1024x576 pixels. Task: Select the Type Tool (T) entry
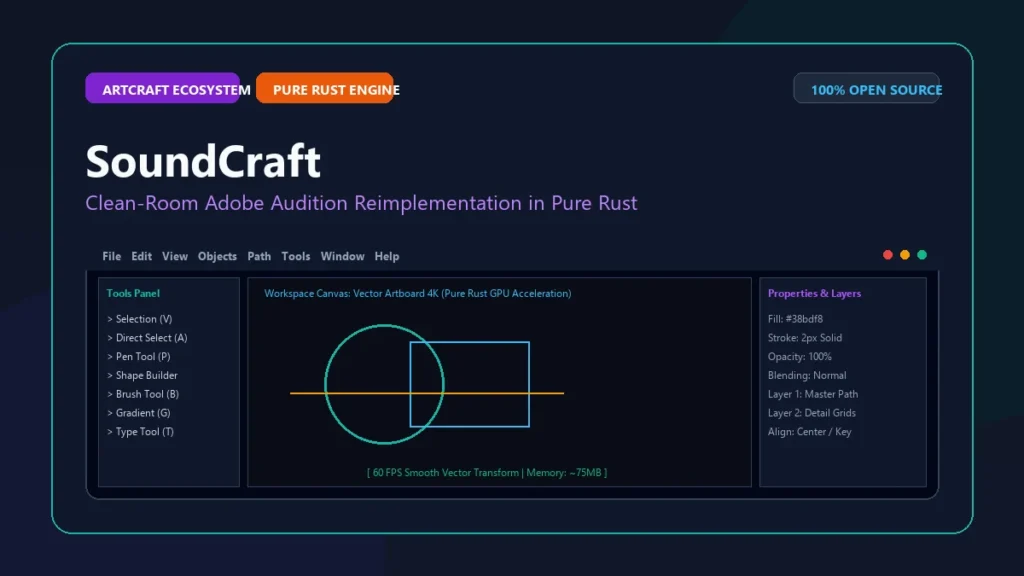pyautogui.click(x=140, y=432)
